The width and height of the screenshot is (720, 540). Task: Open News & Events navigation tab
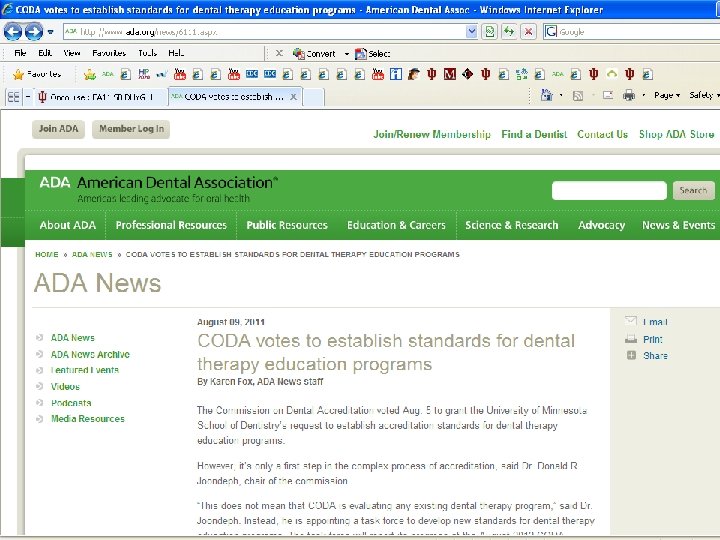(678, 225)
